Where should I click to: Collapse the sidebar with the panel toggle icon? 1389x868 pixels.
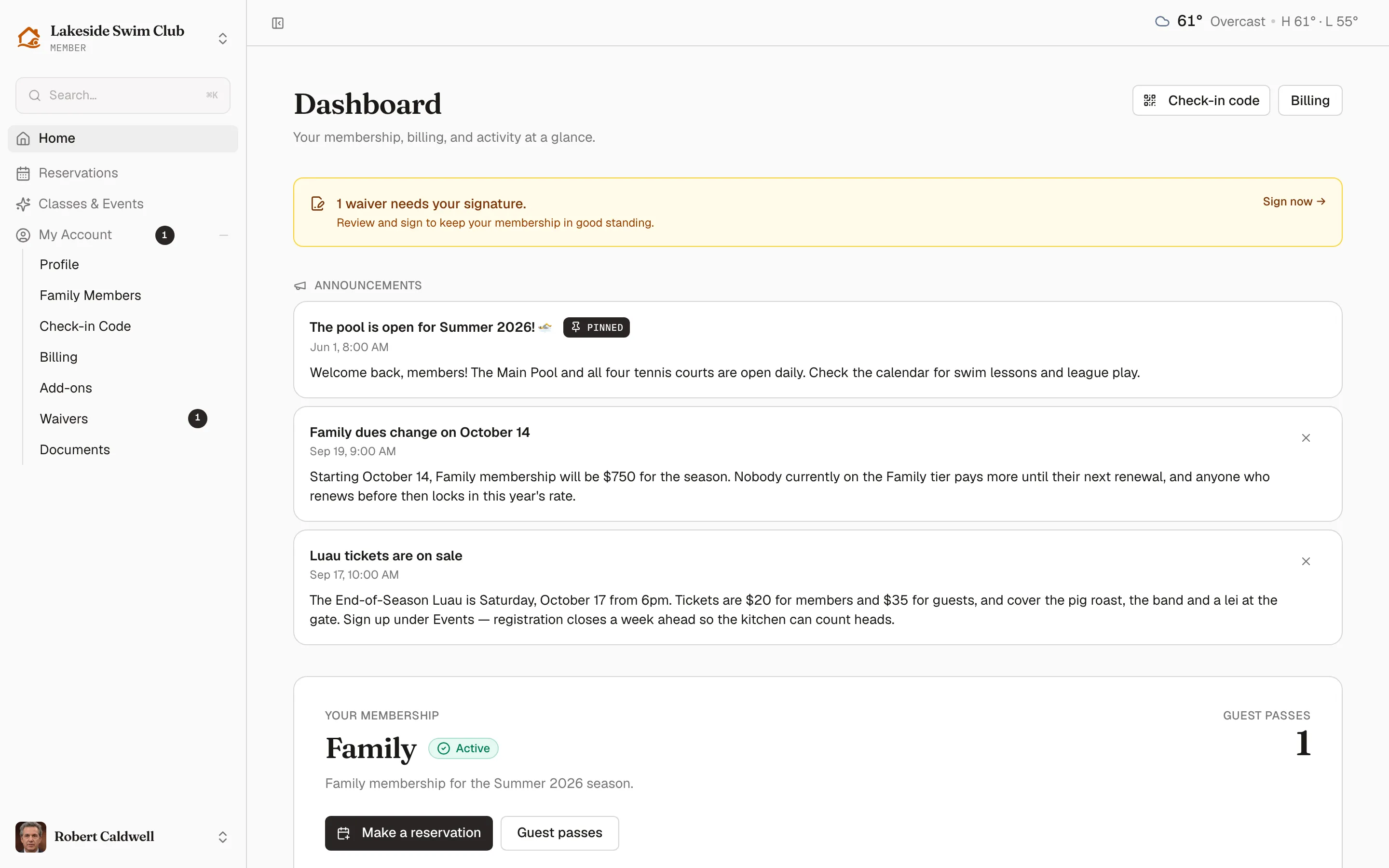pos(278,23)
